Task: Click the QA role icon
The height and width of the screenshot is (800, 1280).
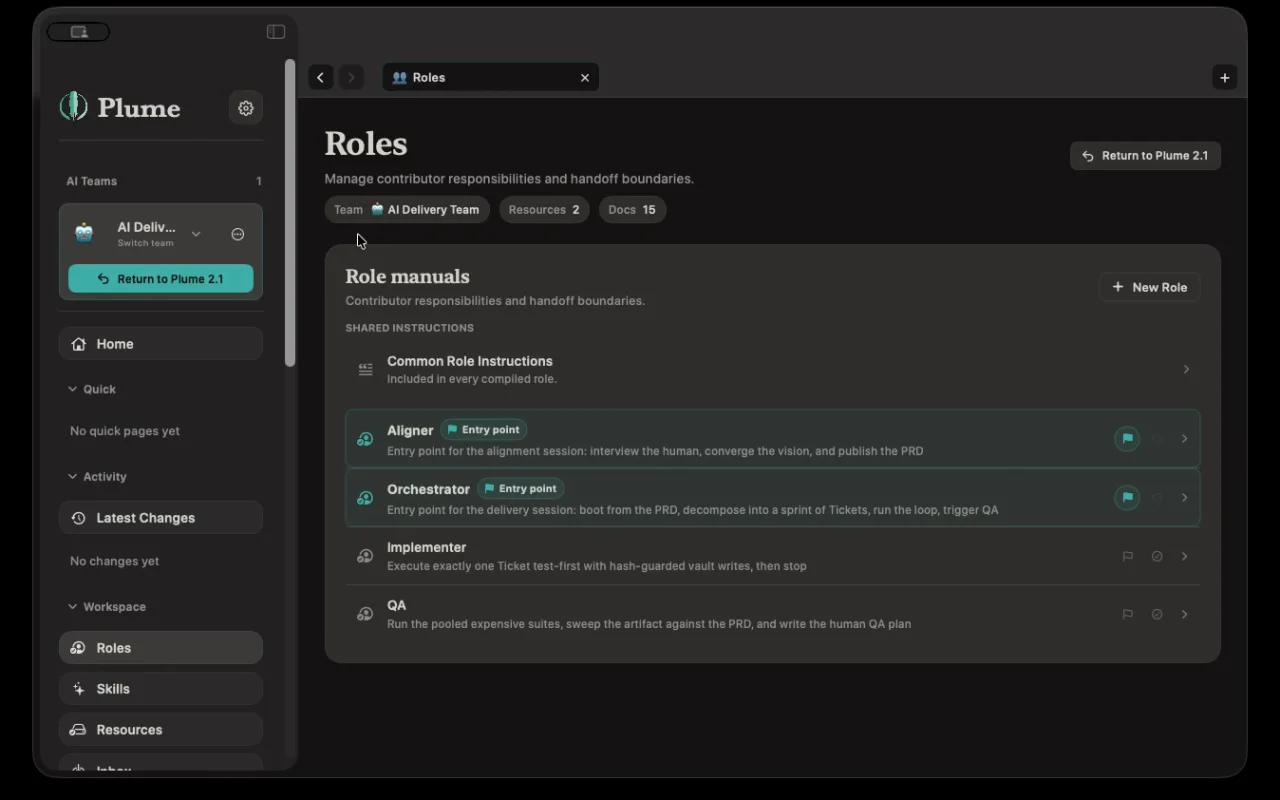Action: (x=365, y=614)
